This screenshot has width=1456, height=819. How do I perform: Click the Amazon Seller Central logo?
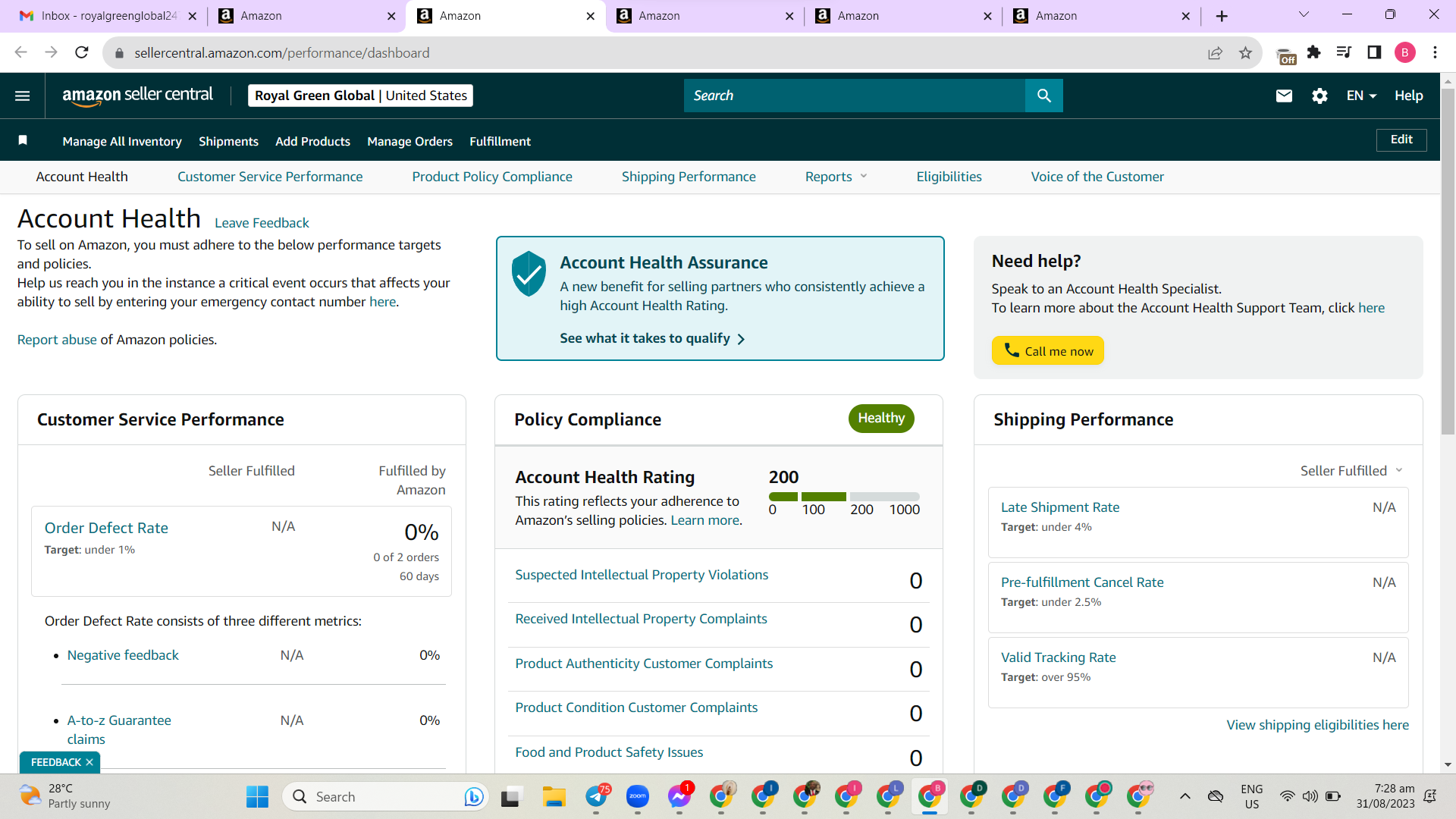(137, 96)
